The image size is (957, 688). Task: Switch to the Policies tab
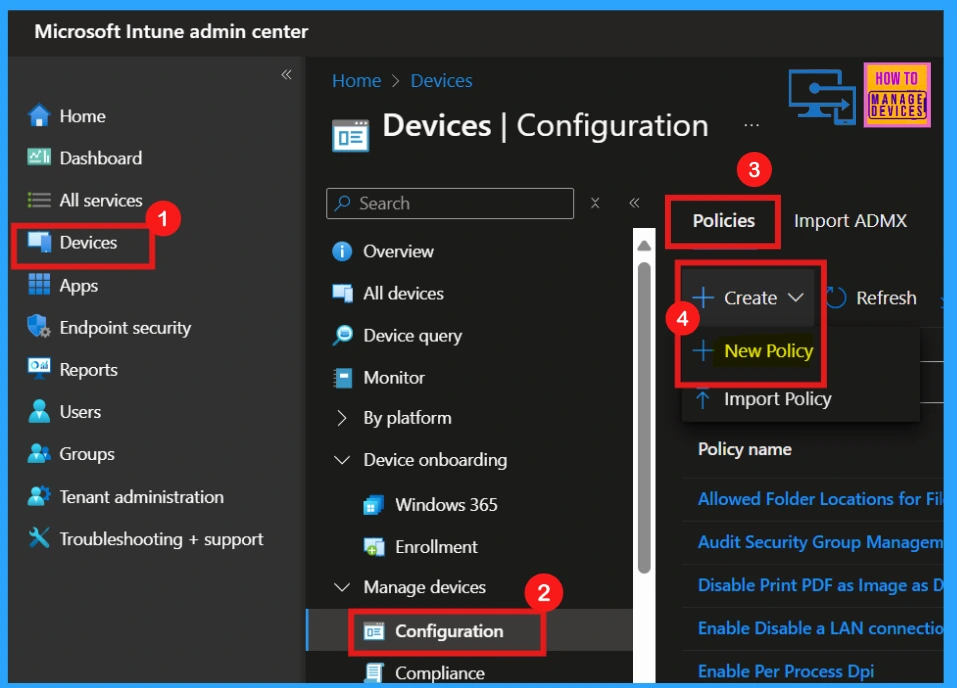[x=723, y=220]
